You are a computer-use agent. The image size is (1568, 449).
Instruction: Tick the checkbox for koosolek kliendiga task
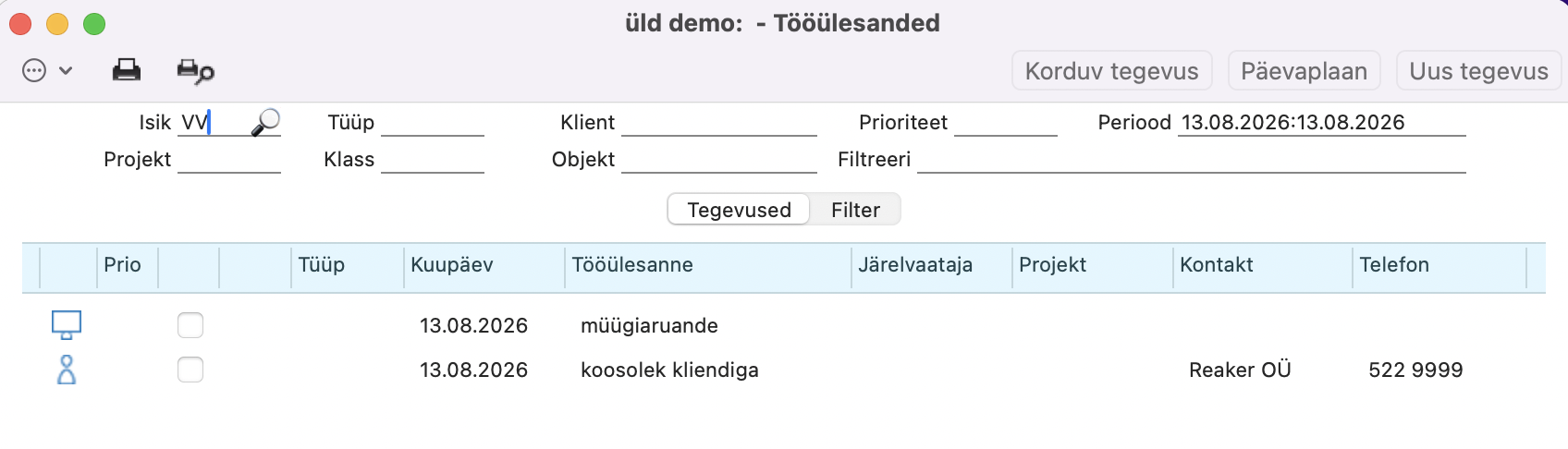pos(190,370)
